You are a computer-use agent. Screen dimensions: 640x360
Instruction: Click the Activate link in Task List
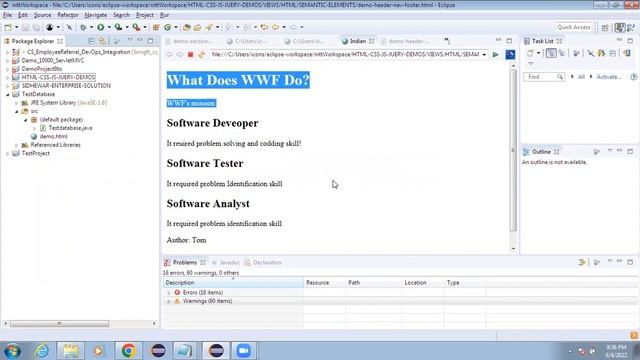(609, 77)
